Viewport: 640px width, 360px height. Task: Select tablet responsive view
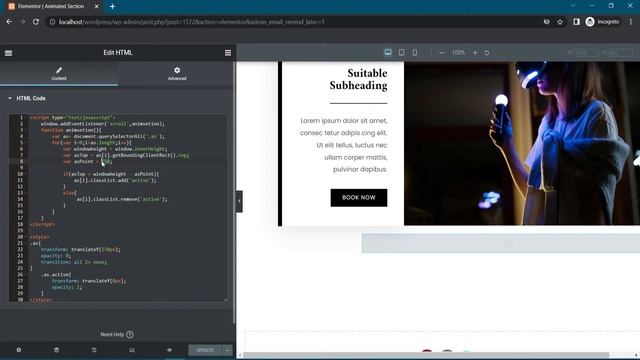pyautogui.click(x=402, y=53)
